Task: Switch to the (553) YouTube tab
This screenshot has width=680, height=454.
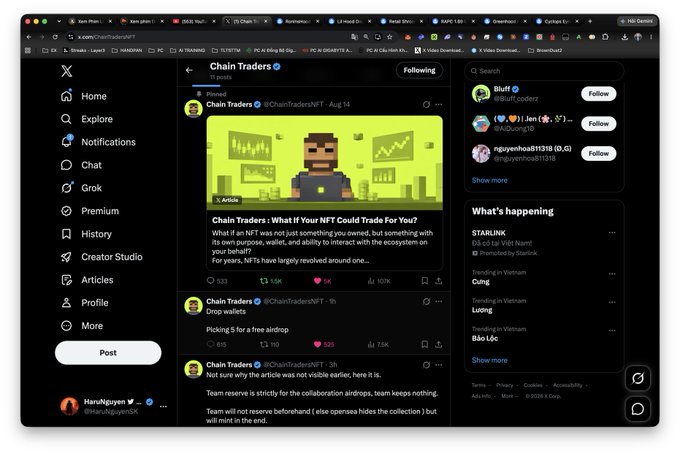Action: [193, 21]
